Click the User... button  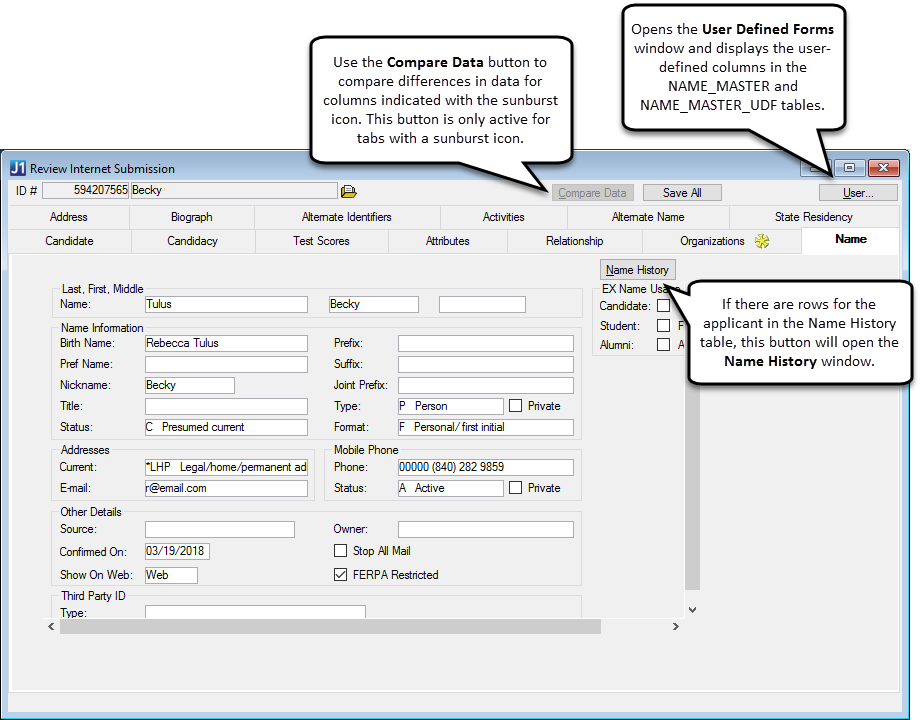click(x=857, y=193)
